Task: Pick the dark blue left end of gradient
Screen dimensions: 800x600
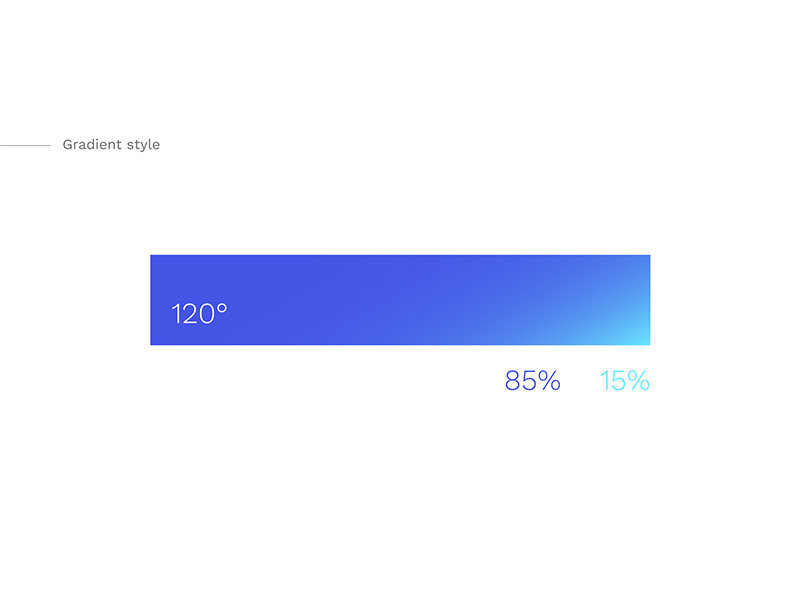Action: 156,300
